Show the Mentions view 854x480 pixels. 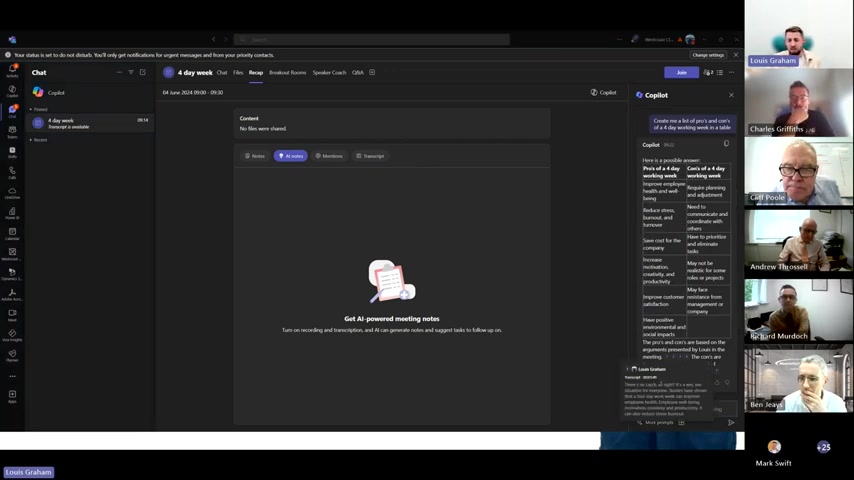click(329, 156)
